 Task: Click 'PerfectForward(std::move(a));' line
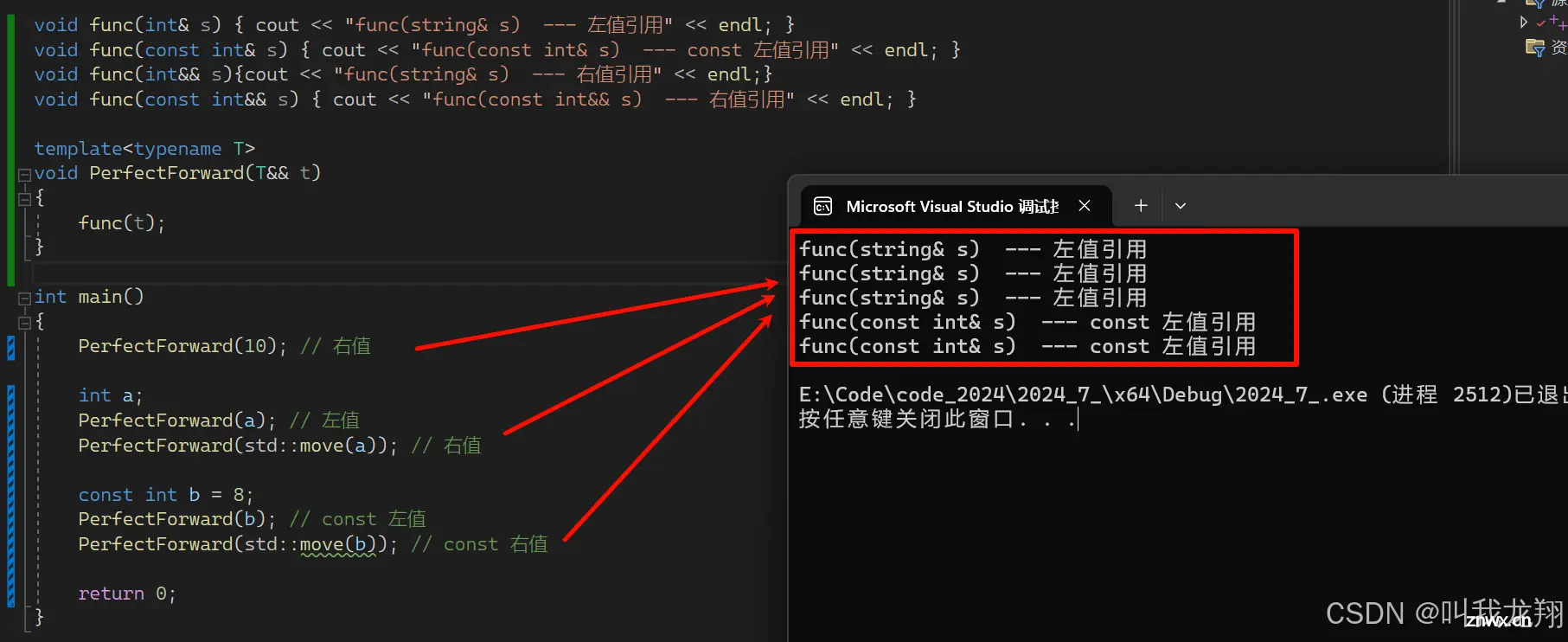click(x=238, y=446)
